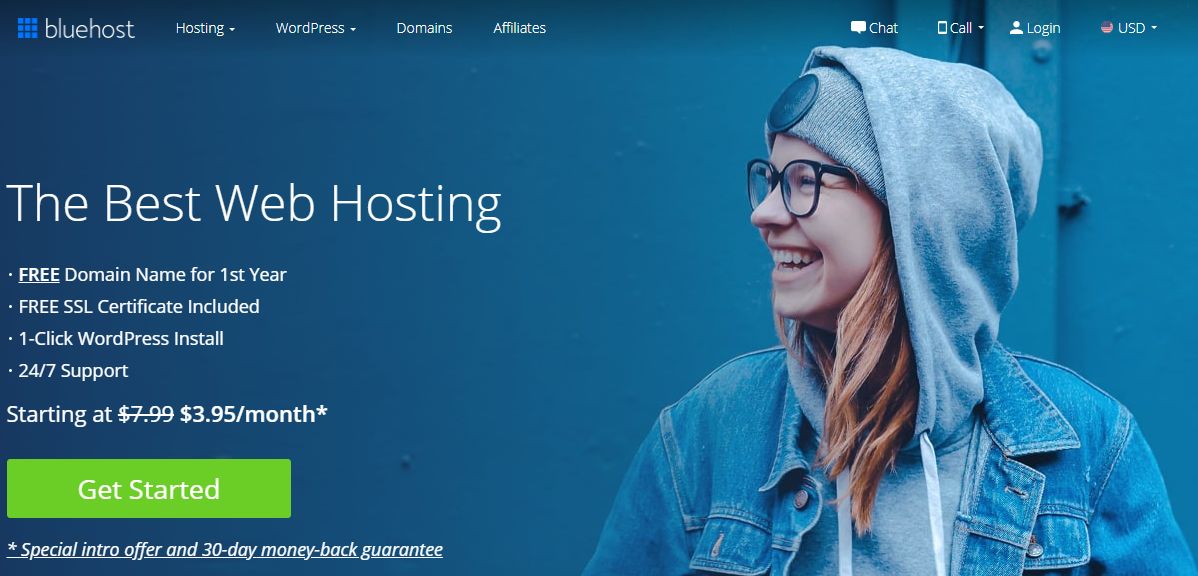Click "The Best Web Hosting" headline
This screenshot has width=1198, height=576.
pyautogui.click(x=254, y=204)
